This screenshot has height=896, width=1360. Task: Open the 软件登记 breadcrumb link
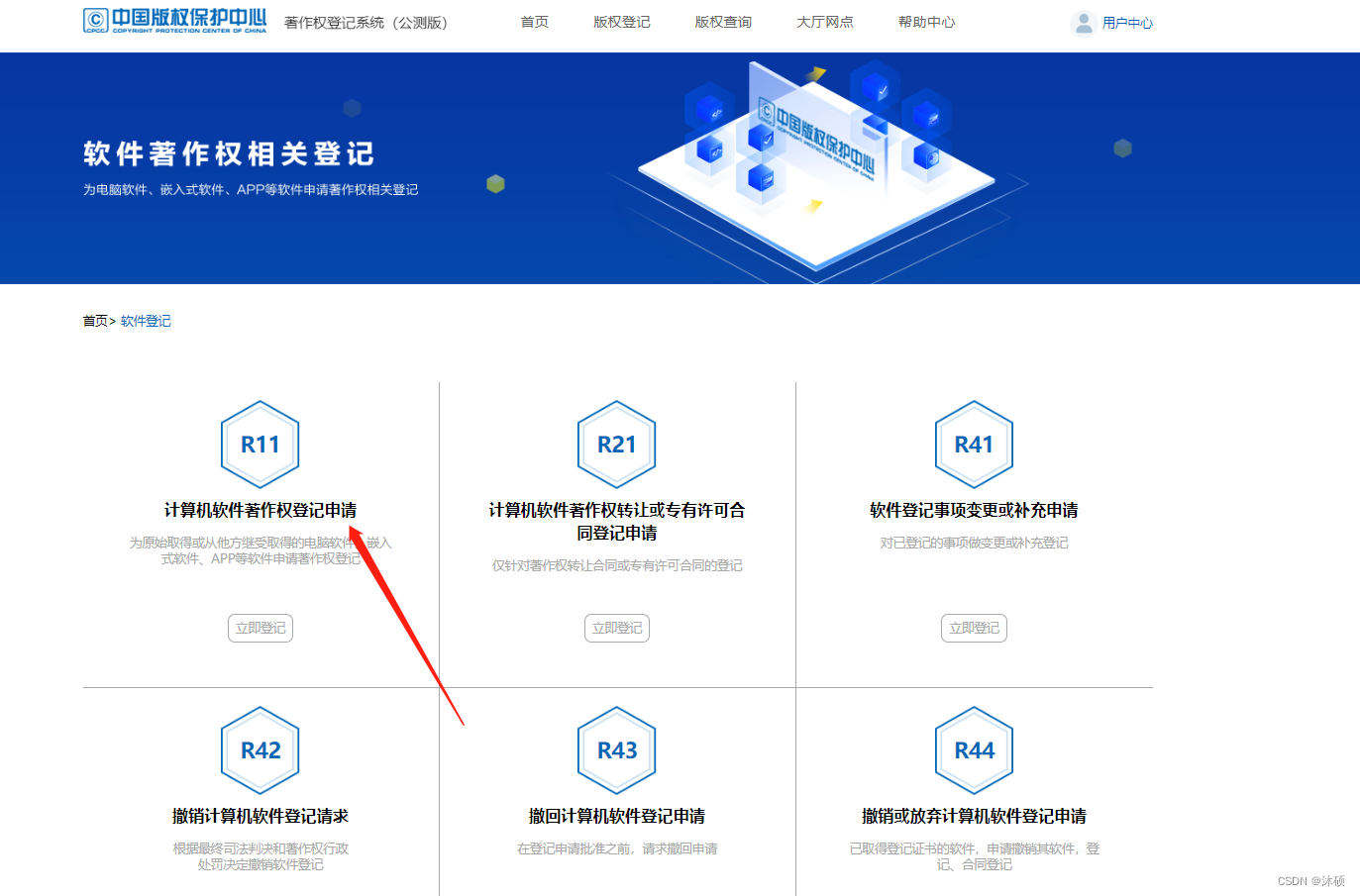tap(145, 320)
